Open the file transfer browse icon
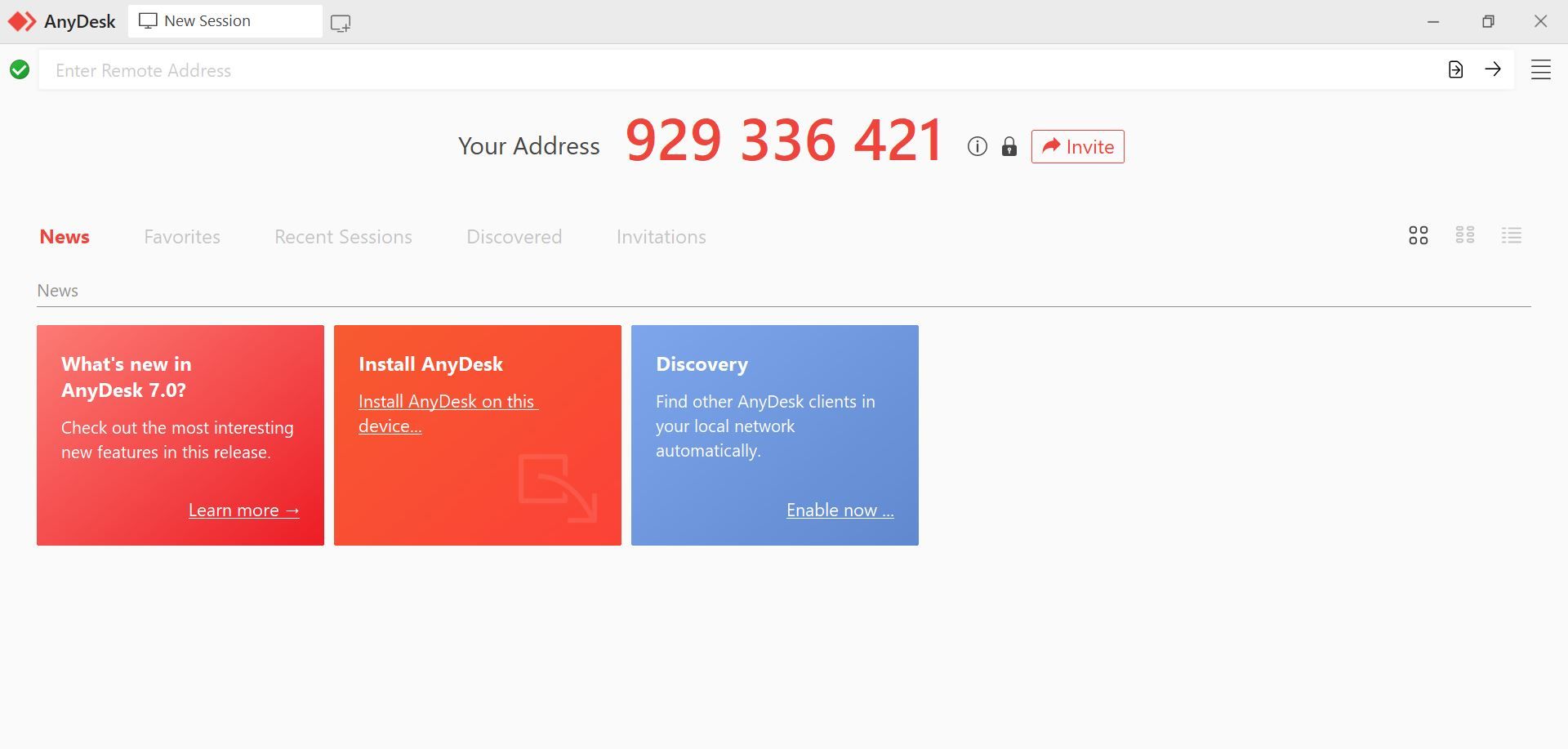This screenshot has width=1568, height=749. pos(1455,69)
